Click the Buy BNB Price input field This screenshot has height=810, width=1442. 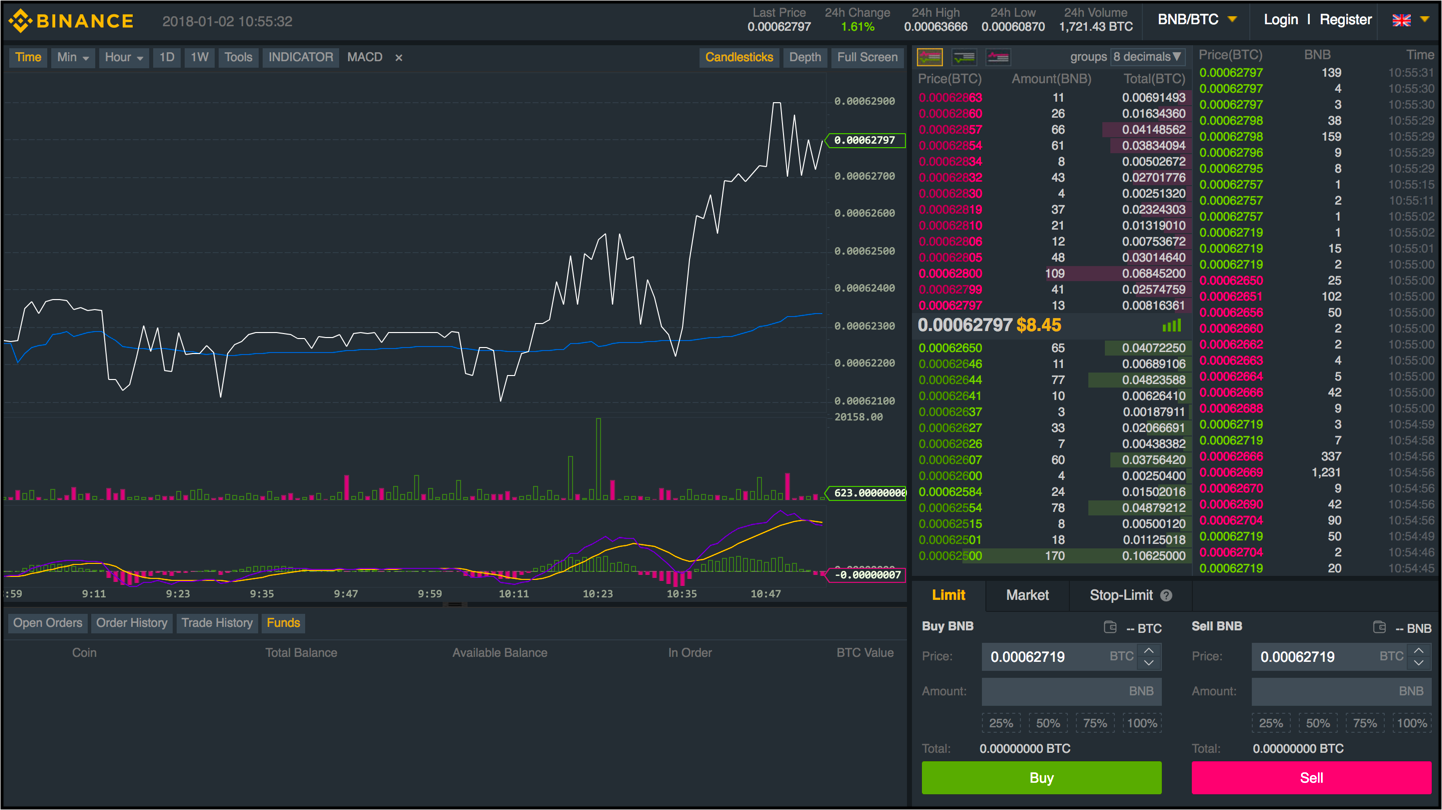[1061, 657]
